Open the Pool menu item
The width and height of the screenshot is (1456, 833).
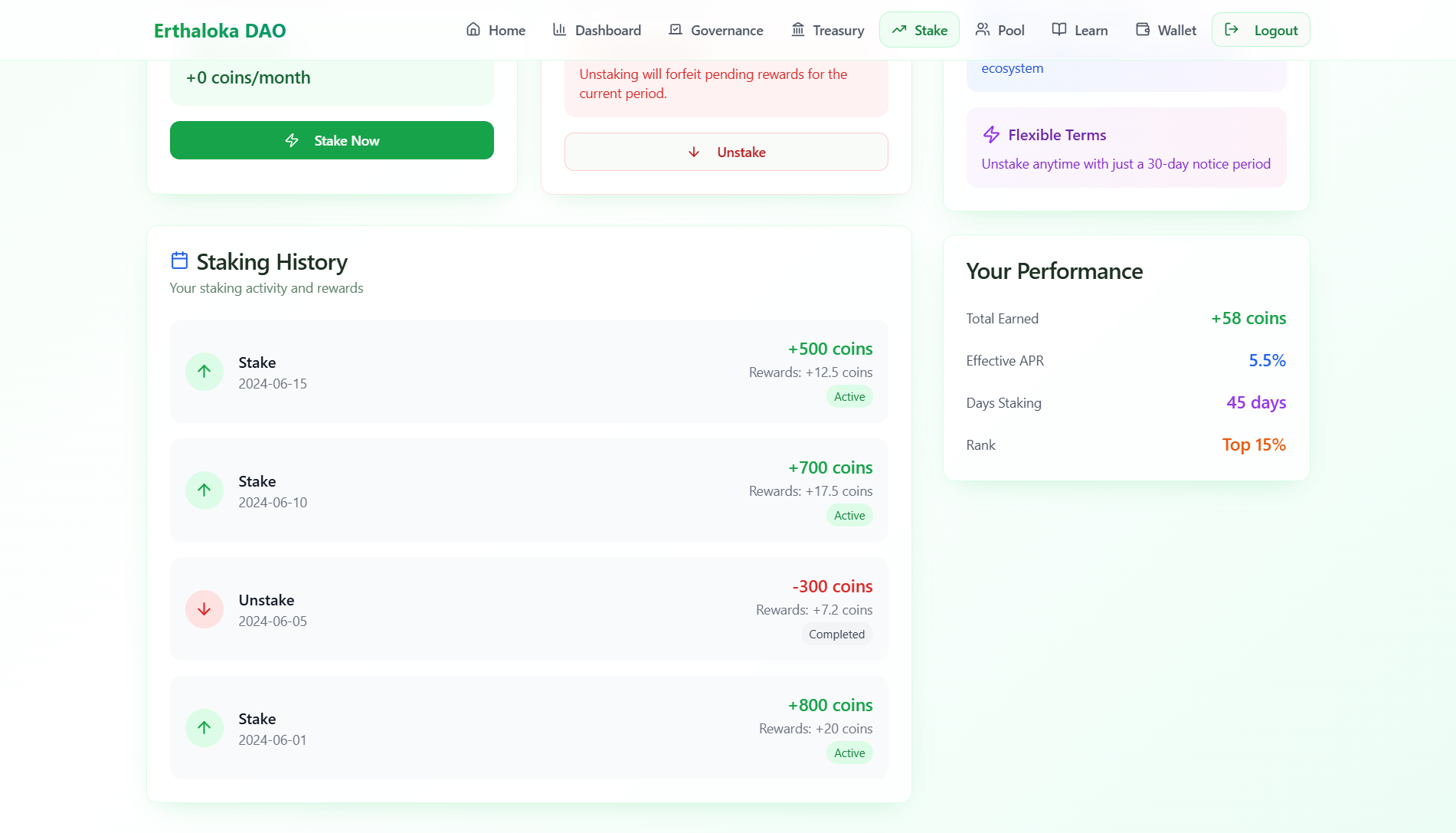click(x=1000, y=30)
